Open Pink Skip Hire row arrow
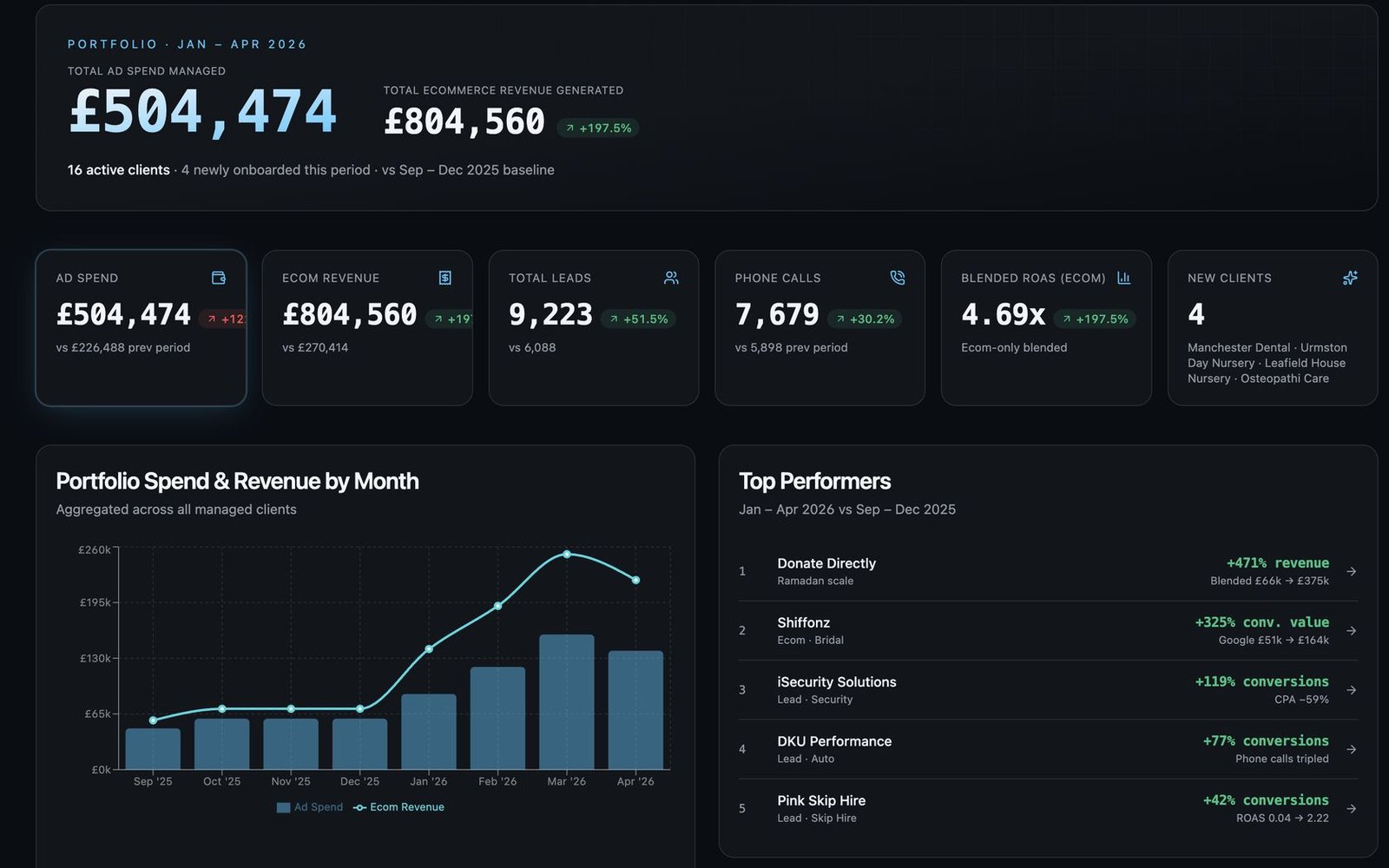 [x=1352, y=808]
